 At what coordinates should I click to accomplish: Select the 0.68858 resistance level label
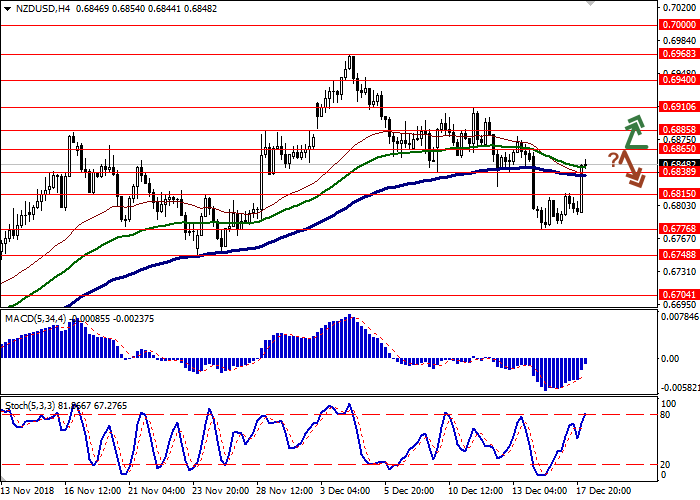[x=679, y=129]
